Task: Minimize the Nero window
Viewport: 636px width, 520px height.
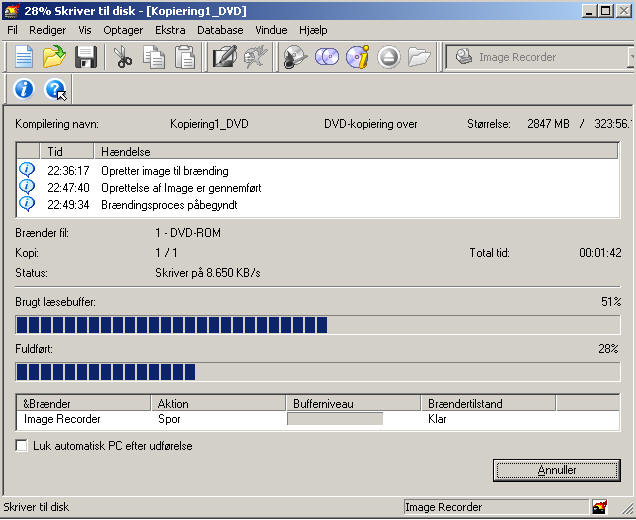Action: tap(589, 11)
